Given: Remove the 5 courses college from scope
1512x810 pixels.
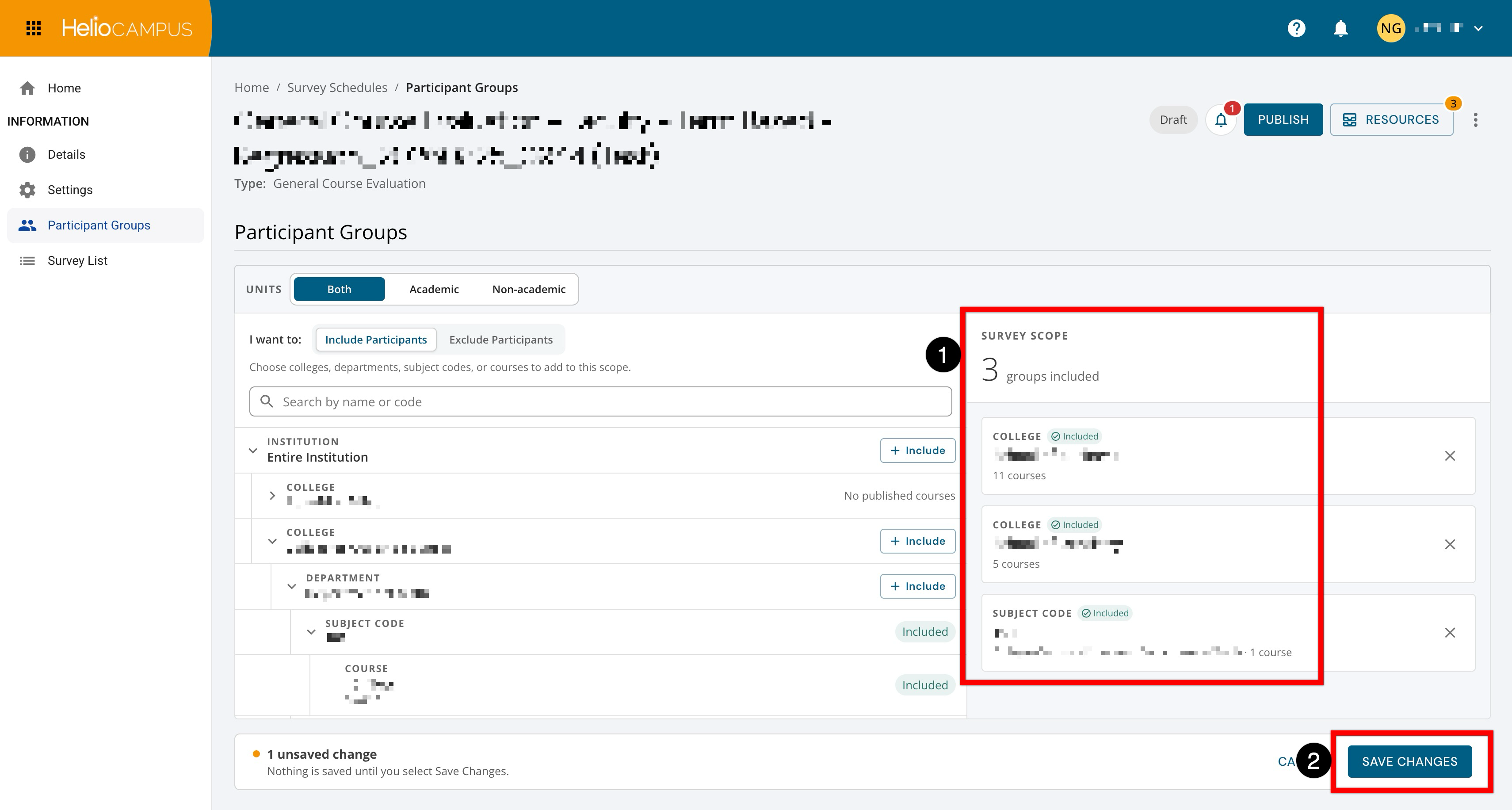Looking at the screenshot, I should tap(1450, 545).
